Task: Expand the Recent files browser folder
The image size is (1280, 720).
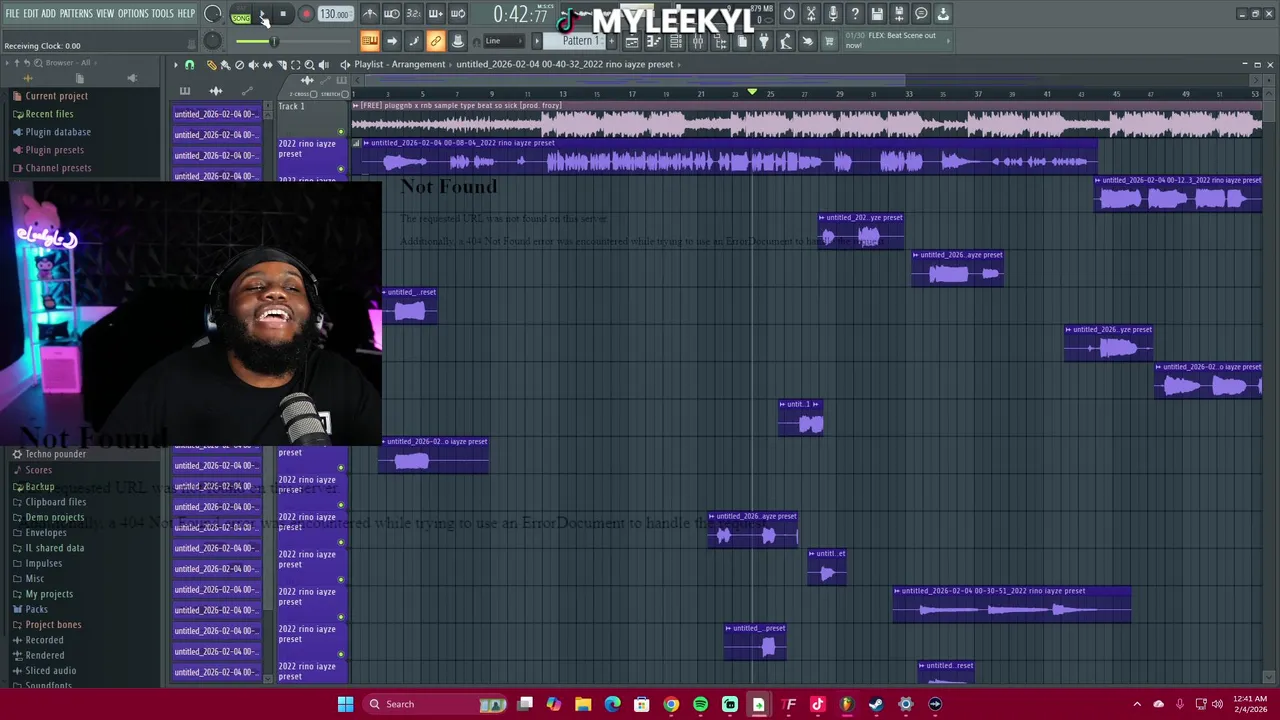Action: [x=49, y=114]
